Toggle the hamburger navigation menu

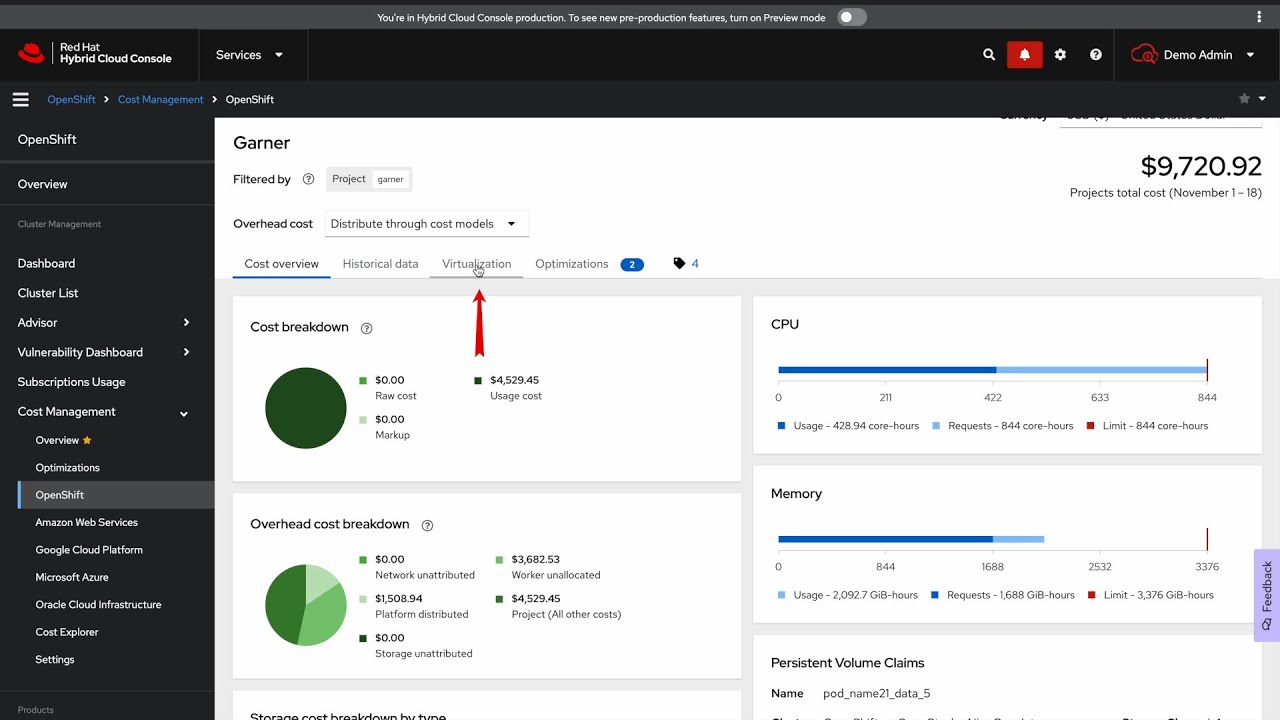coord(20,99)
